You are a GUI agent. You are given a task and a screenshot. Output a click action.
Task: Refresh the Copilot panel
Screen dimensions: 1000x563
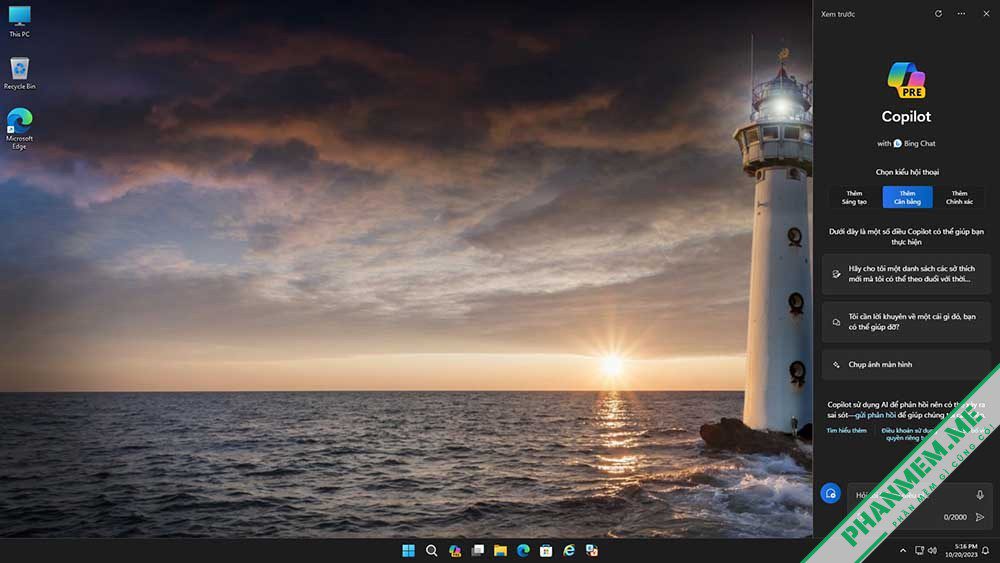tap(938, 13)
